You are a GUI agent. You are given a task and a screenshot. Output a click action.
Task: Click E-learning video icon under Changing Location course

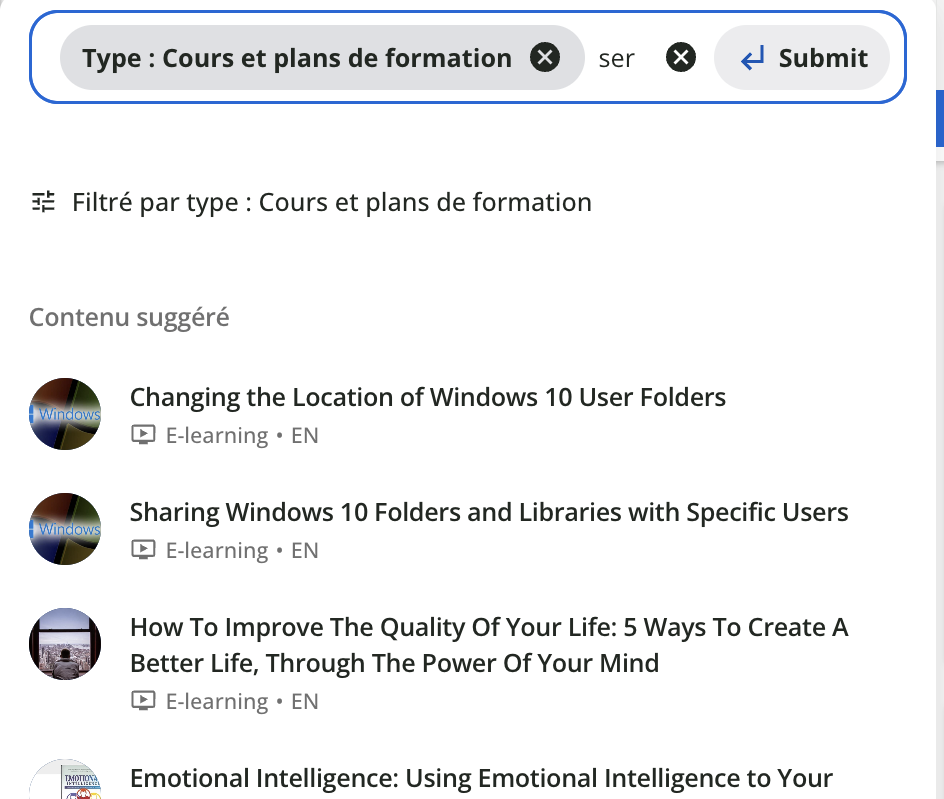(144, 436)
